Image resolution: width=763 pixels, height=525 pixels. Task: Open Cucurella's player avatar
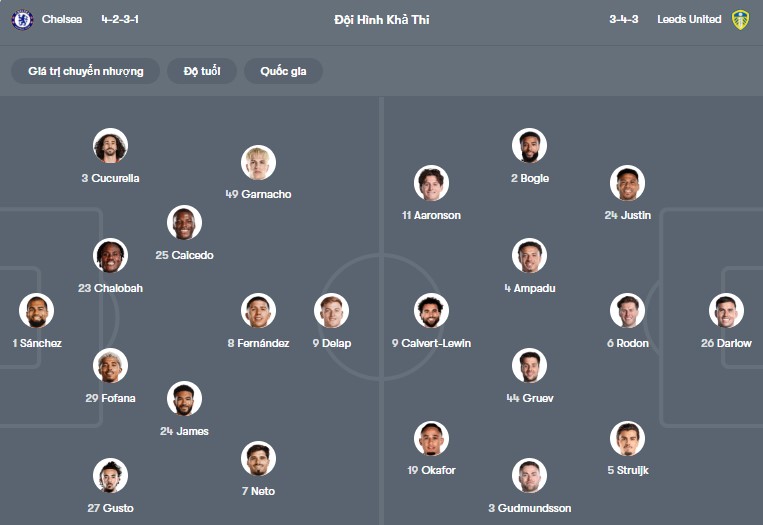[110, 146]
